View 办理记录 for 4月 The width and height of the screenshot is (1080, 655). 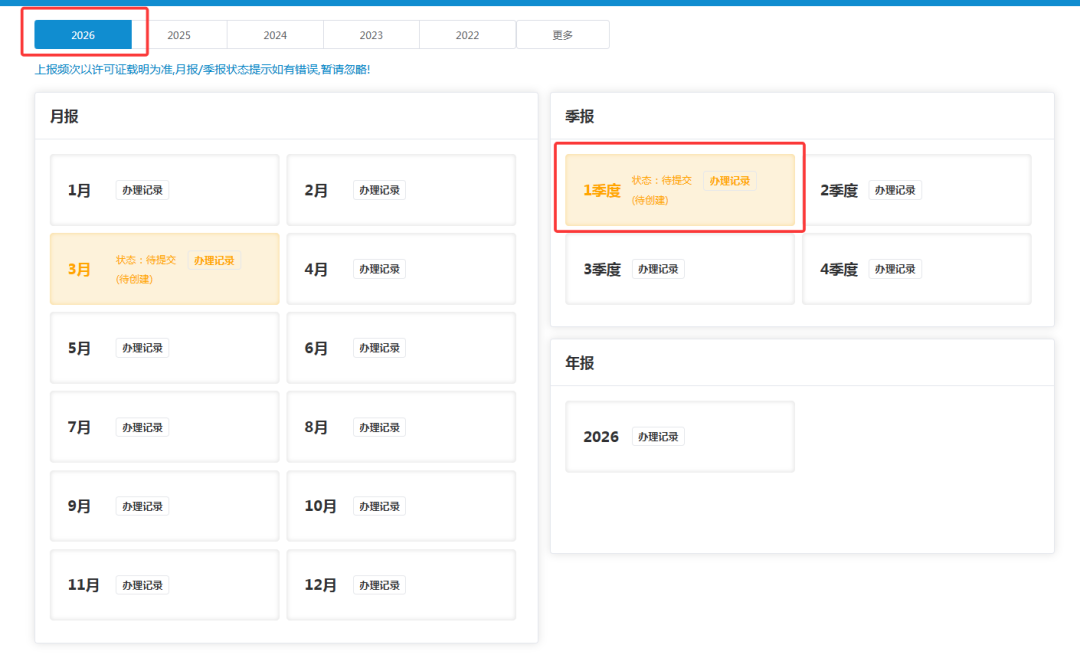point(379,269)
